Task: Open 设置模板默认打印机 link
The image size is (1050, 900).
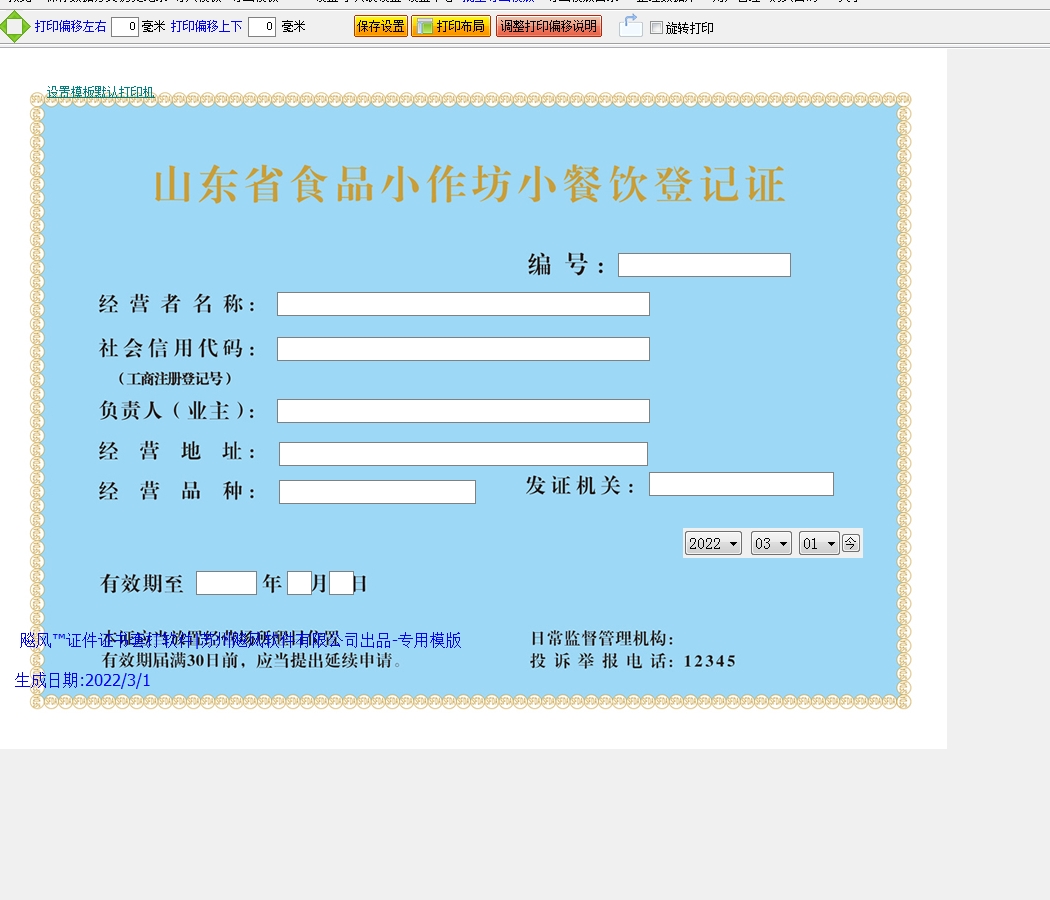Action: [x=100, y=92]
